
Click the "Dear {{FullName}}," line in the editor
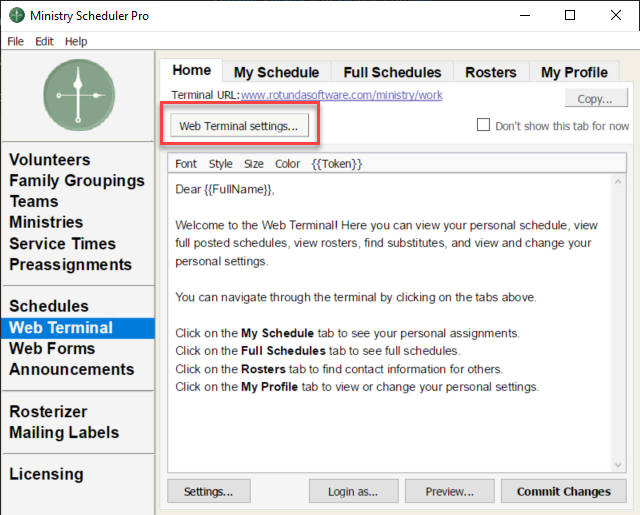coord(225,189)
